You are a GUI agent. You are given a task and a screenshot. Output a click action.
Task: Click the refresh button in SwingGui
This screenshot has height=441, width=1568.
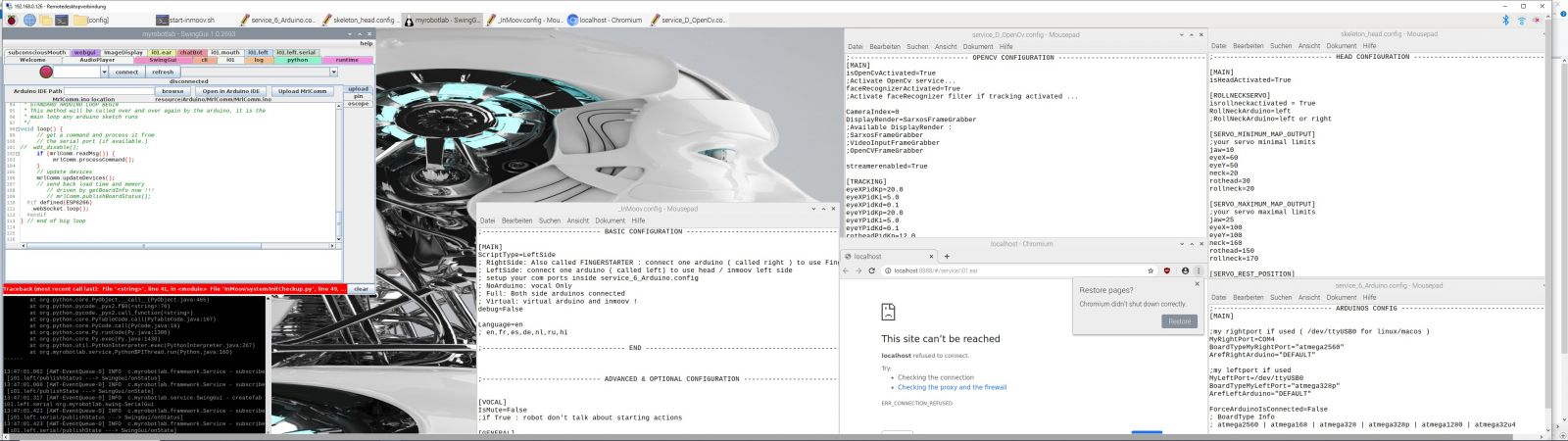click(x=163, y=72)
